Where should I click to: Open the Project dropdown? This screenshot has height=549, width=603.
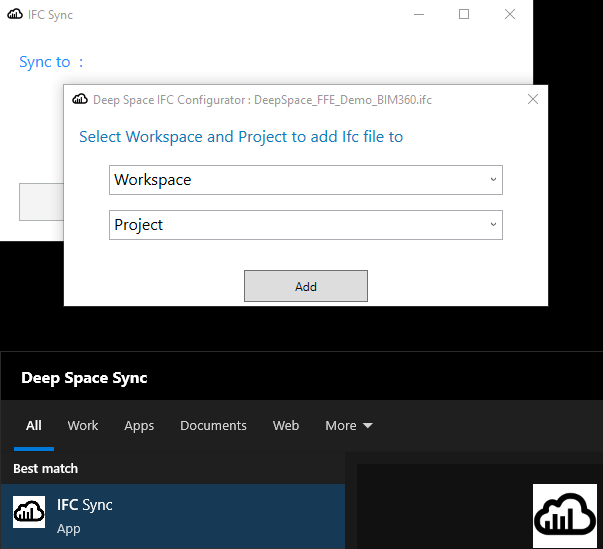coord(306,225)
